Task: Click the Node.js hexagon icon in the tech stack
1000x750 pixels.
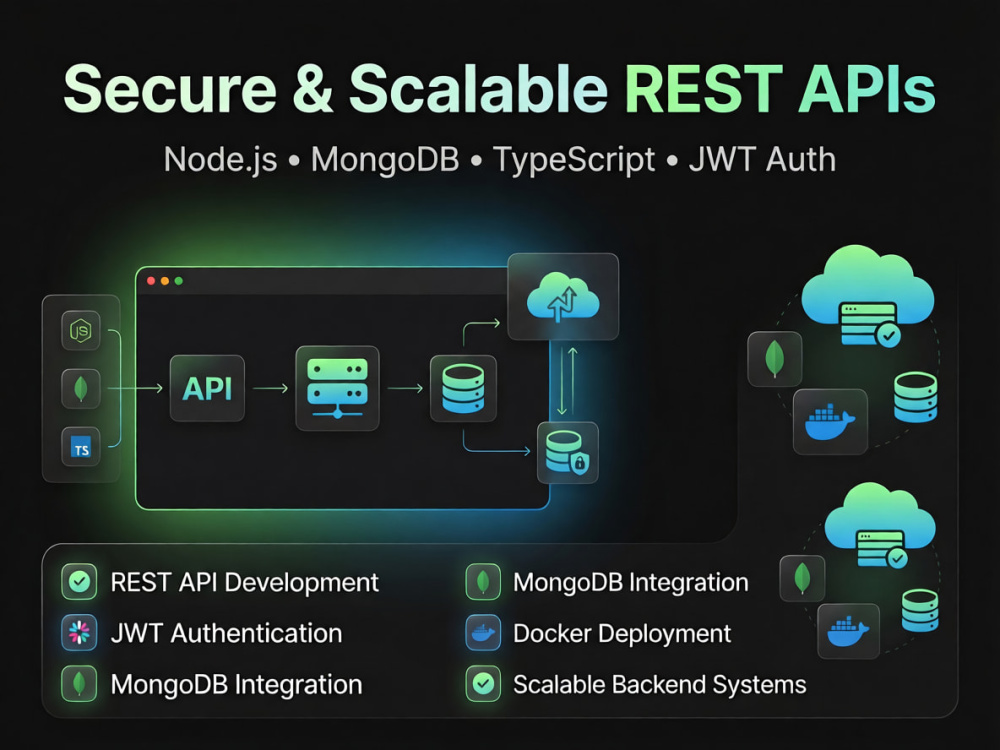Action: coord(81,330)
